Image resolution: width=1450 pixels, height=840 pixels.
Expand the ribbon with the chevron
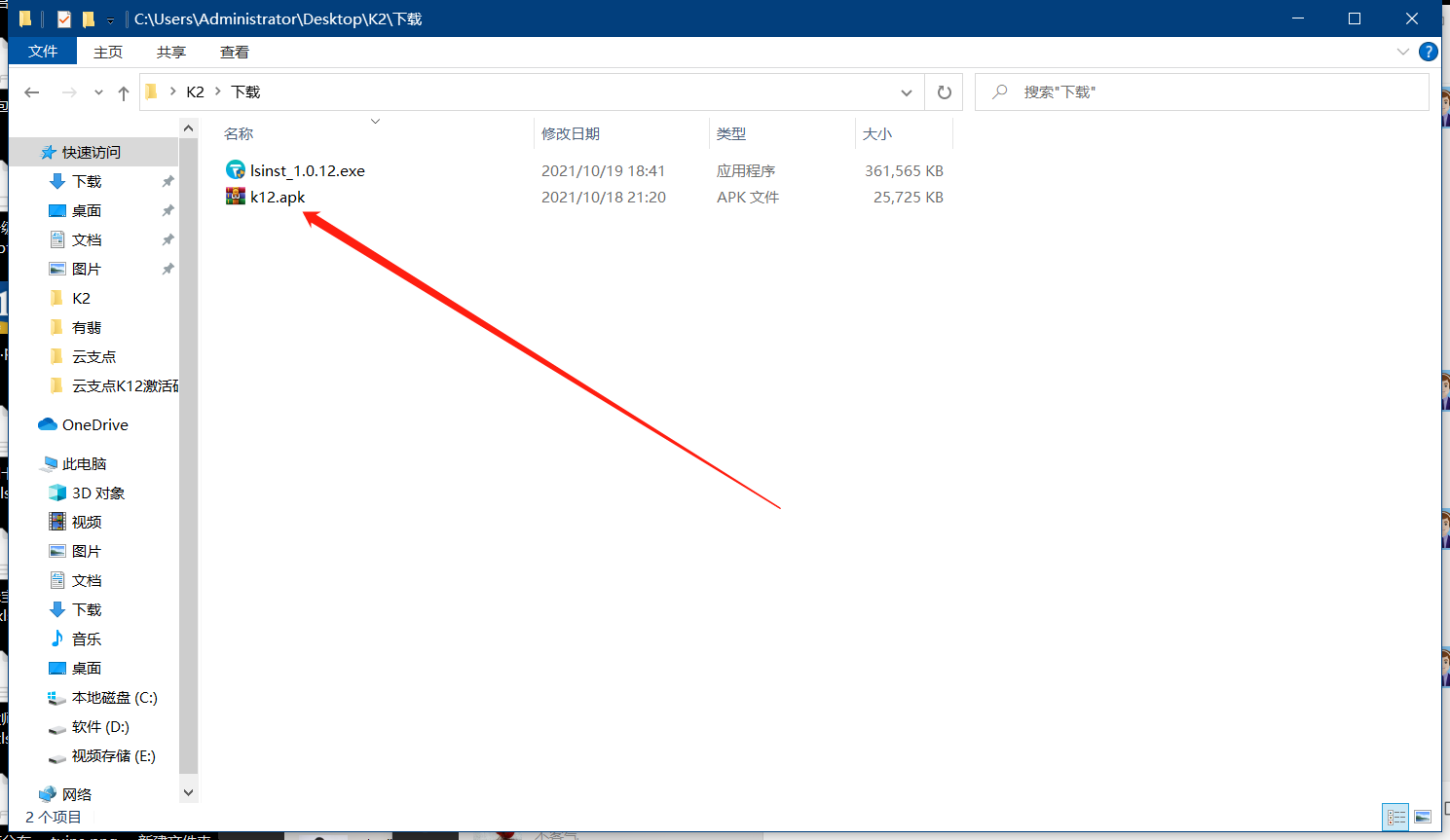(1402, 53)
